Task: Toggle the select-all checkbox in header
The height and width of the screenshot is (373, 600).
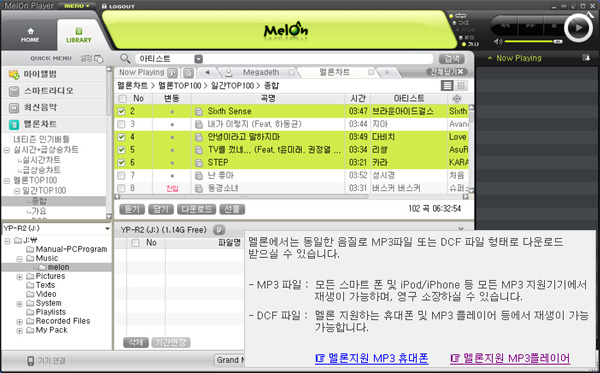Action: point(122,99)
